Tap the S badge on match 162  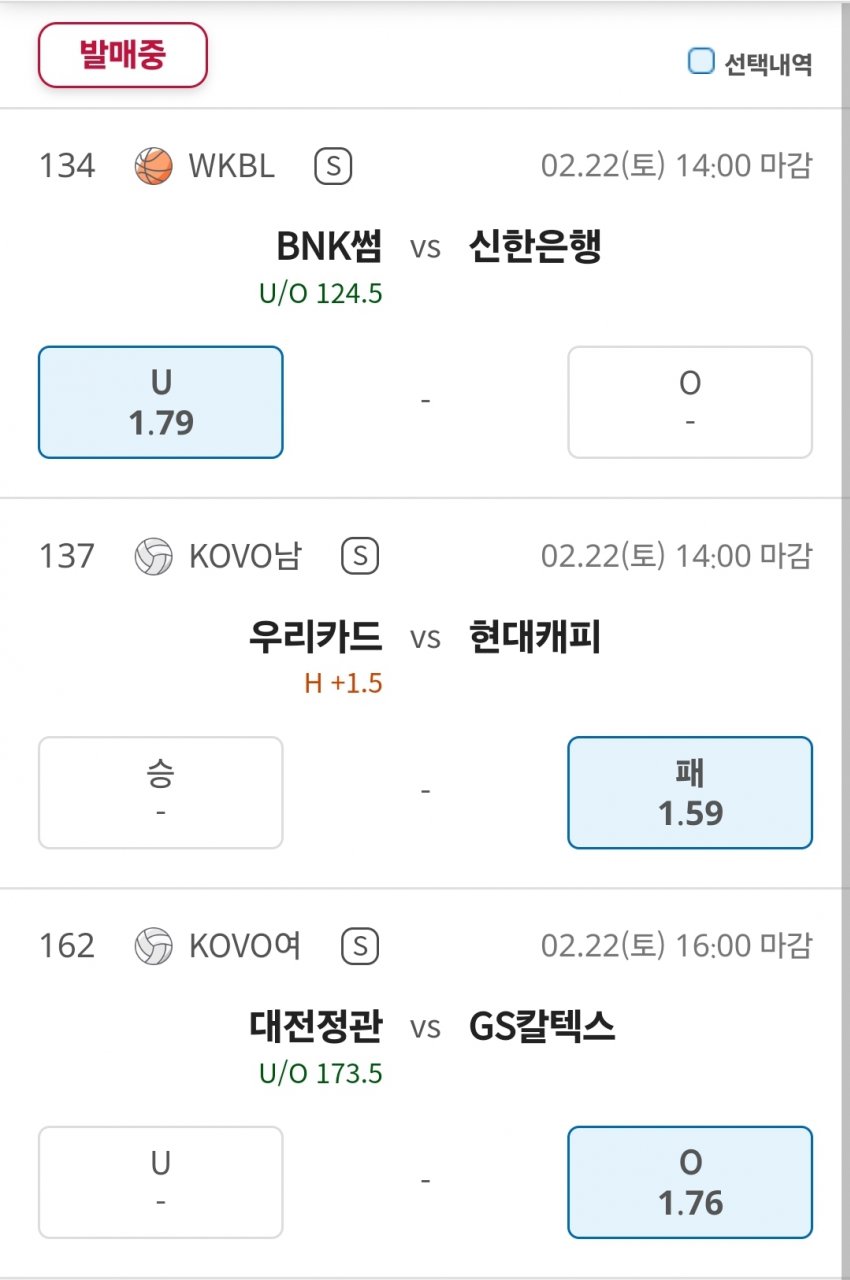click(360, 946)
